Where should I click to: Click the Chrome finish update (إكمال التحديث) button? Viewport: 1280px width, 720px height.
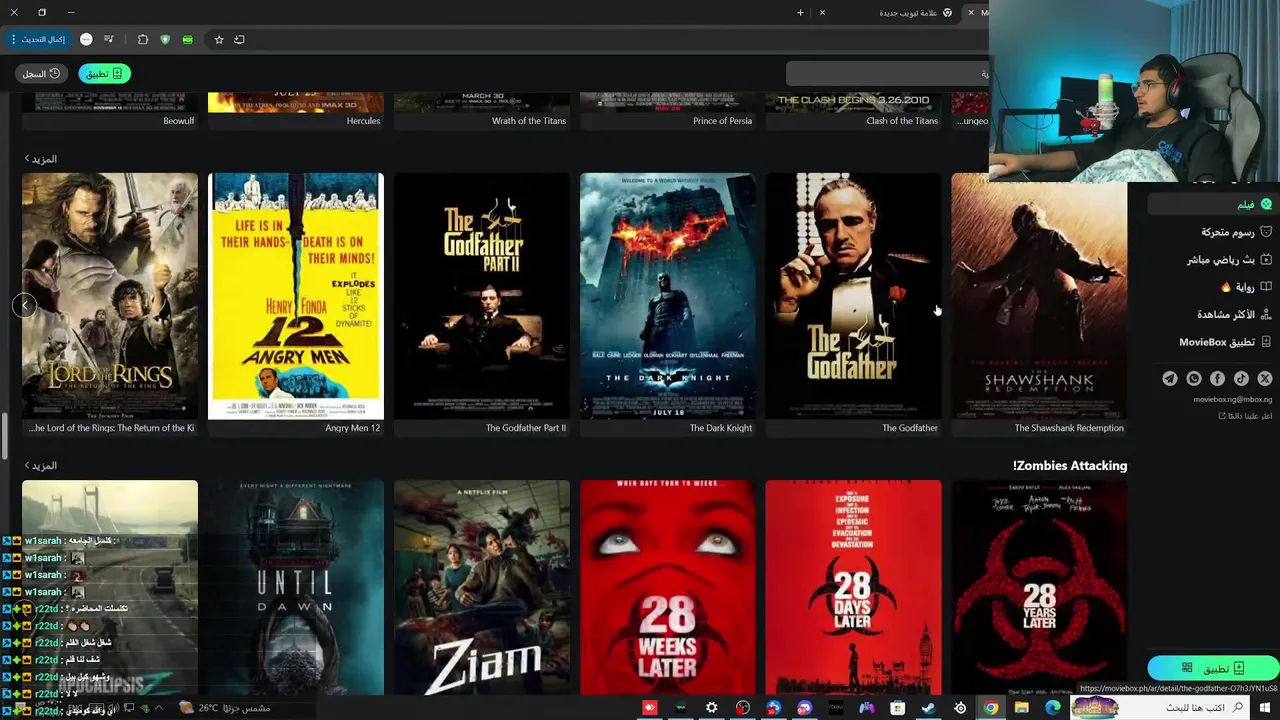[x=39, y=39]
